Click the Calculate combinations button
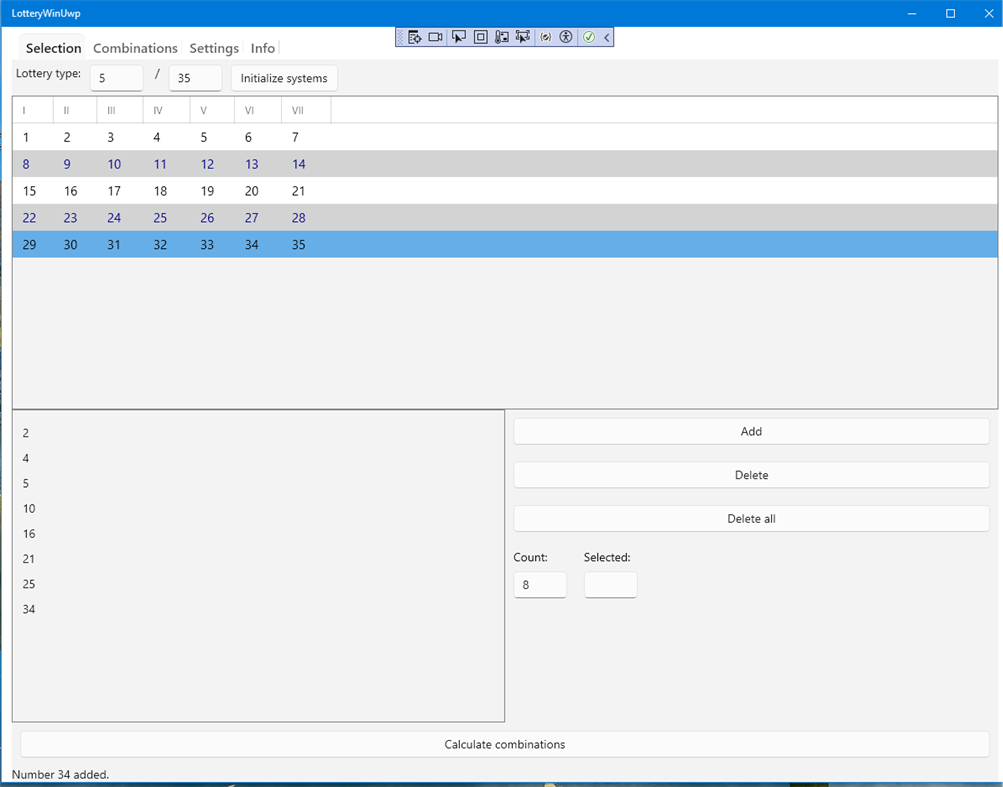Image resolution: width=1003 pixels, height=787 pixels. (504, 744)
